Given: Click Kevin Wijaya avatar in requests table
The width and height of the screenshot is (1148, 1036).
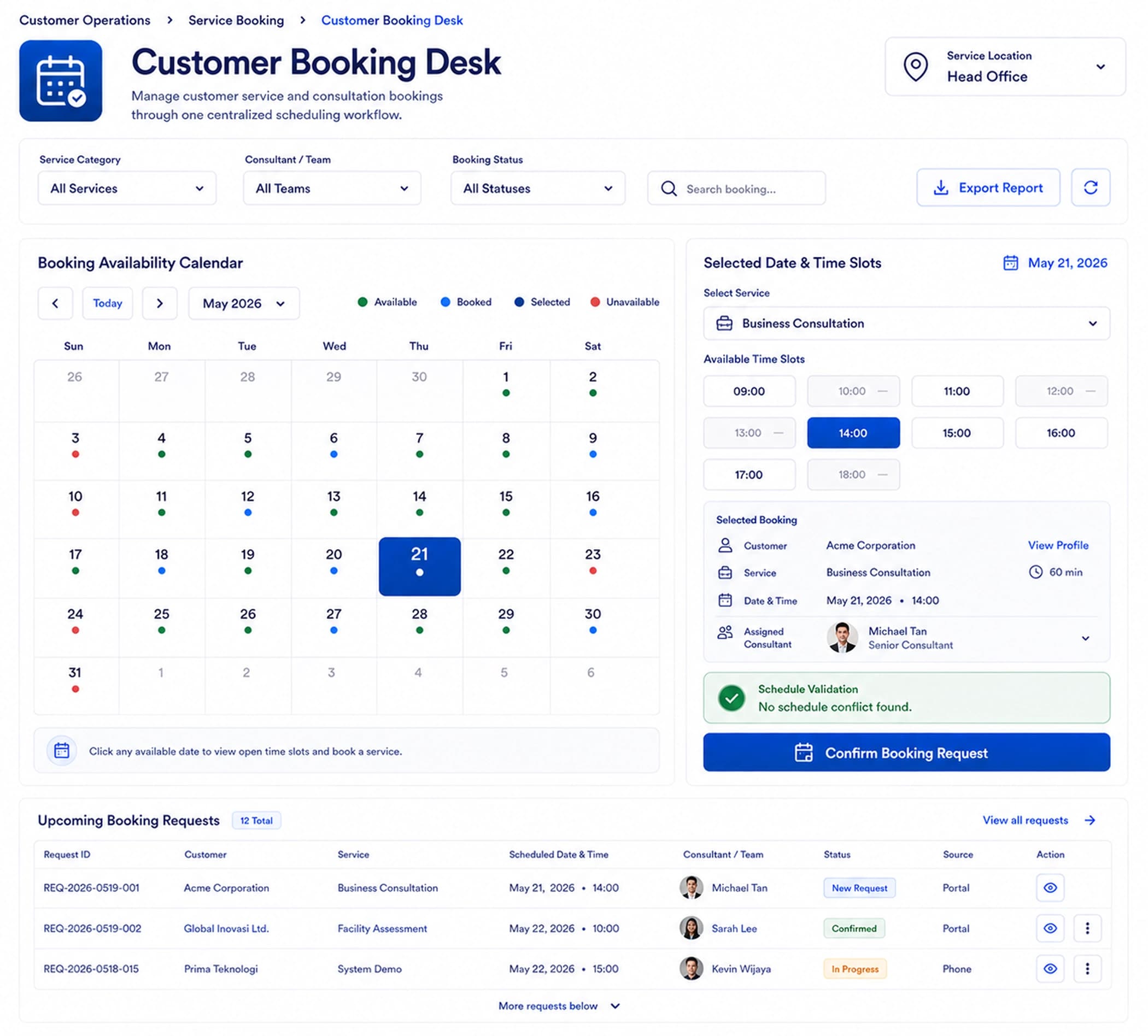Looking at the screenshot, I should [691, 968].
